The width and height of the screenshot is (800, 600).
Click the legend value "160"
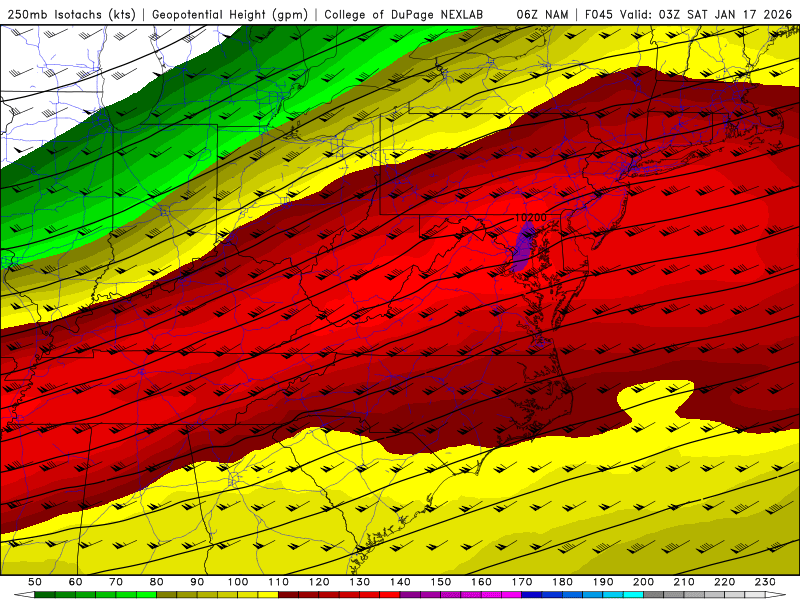481,582
